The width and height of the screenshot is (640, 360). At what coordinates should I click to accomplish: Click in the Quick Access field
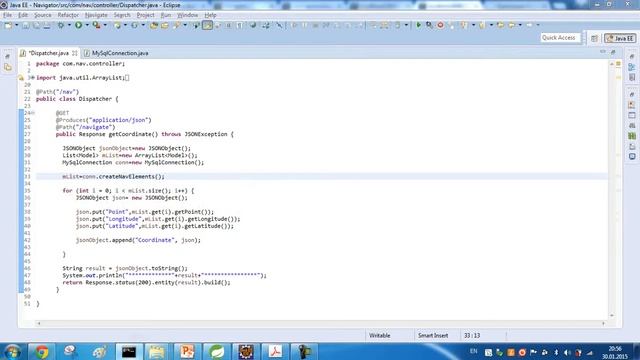click(x=560, y=38)
